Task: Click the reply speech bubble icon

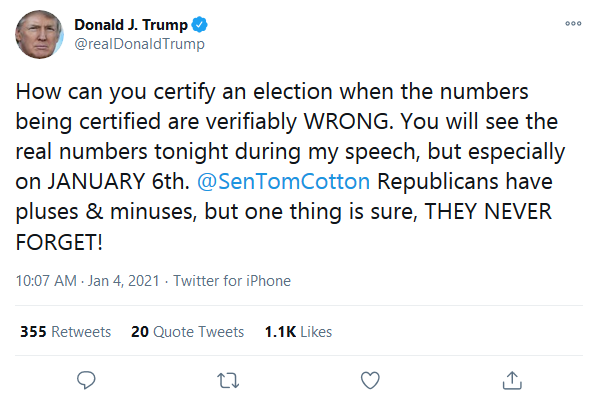Action: [86, 380]
